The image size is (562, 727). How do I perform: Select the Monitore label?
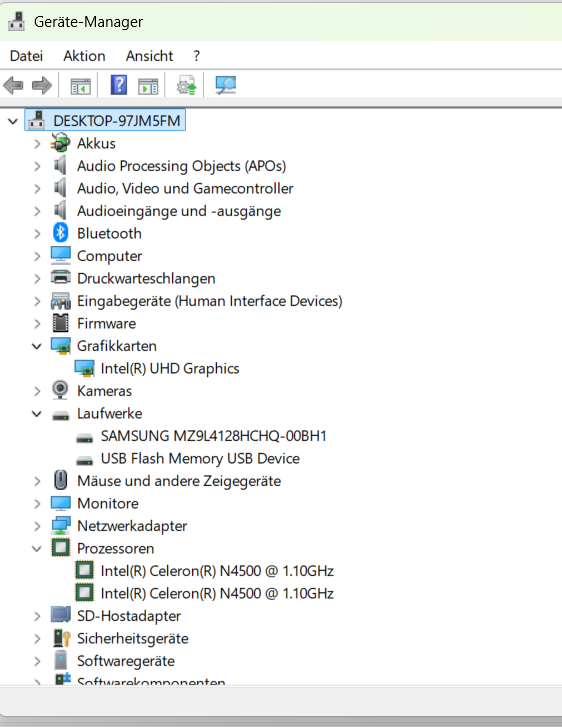[x=108, y=504]
